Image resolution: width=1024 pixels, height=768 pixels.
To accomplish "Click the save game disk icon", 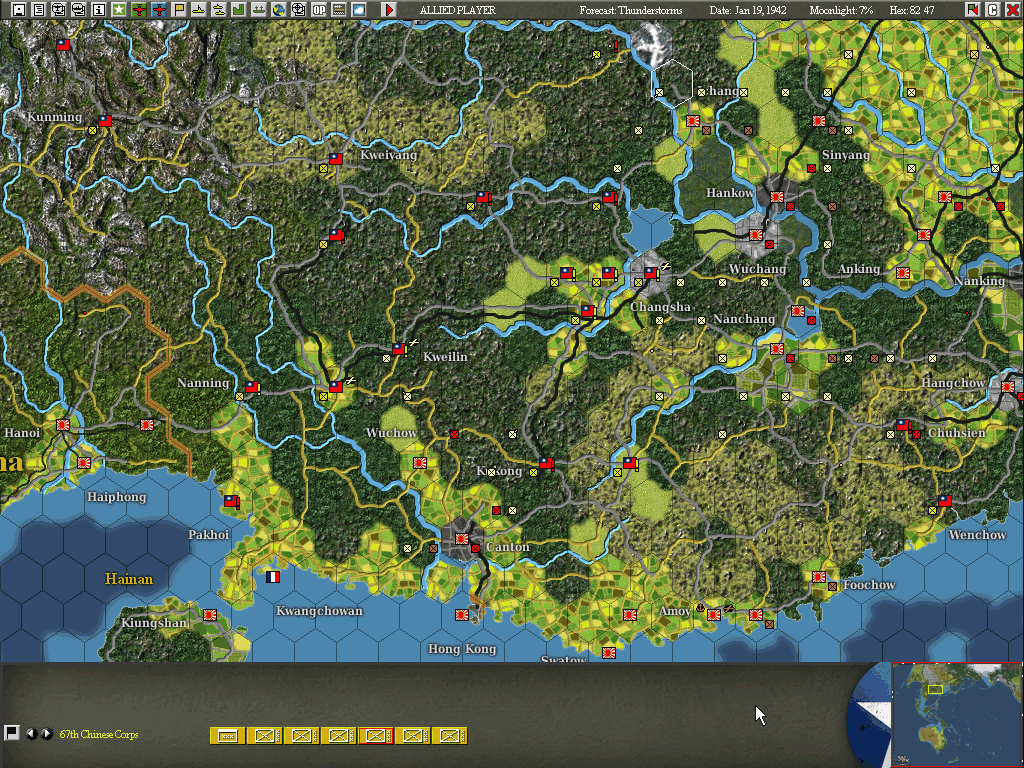I will [19, 10].
